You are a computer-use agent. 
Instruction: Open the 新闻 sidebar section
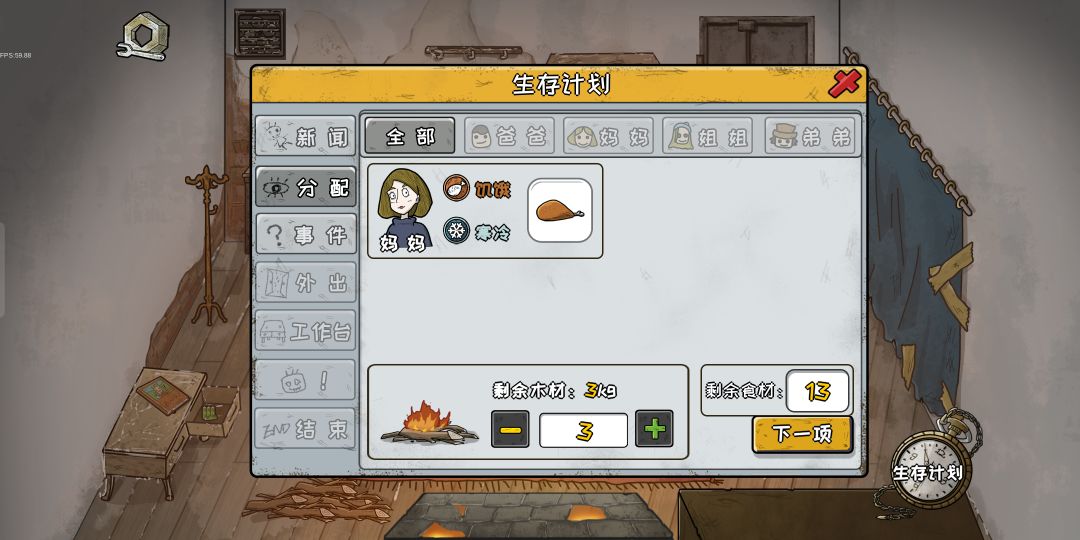[306, 136]
